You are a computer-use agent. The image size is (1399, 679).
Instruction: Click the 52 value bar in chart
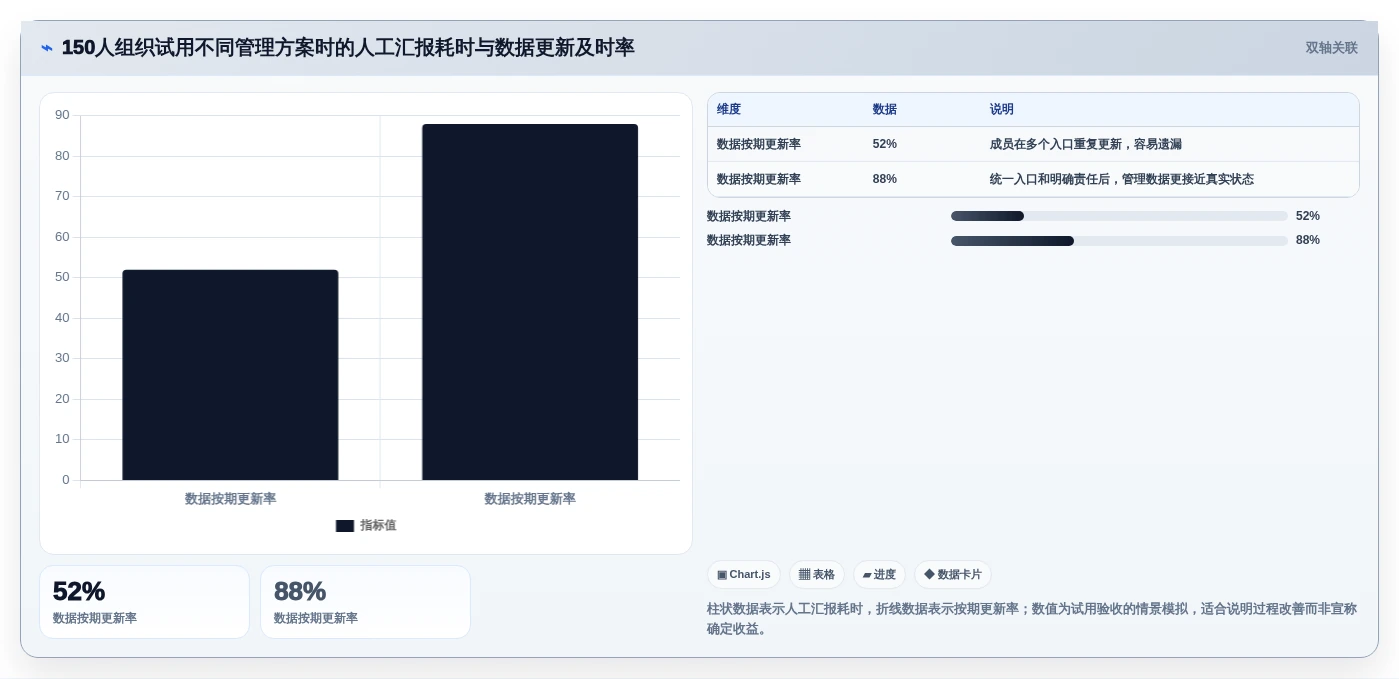point(230,375)
